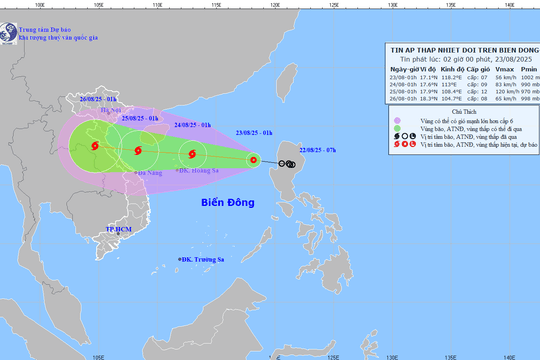Screen dimensions: 540x360
Task: Click the 'DK. Hoàng Sa' label
Action: [199, 171]
